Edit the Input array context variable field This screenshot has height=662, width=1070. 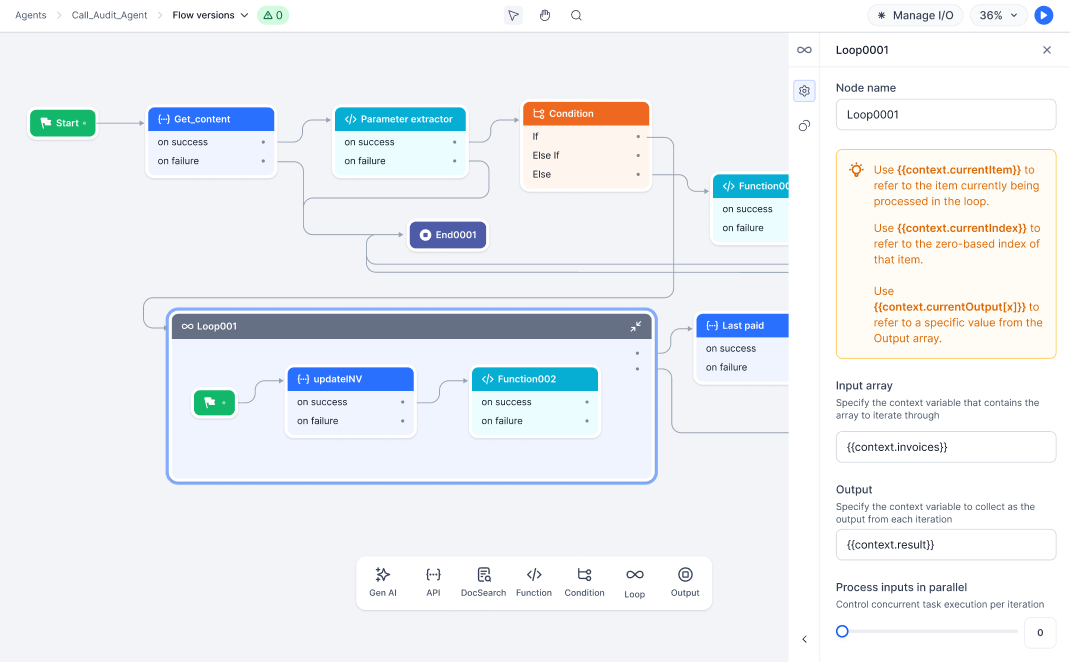pos(945,447)
